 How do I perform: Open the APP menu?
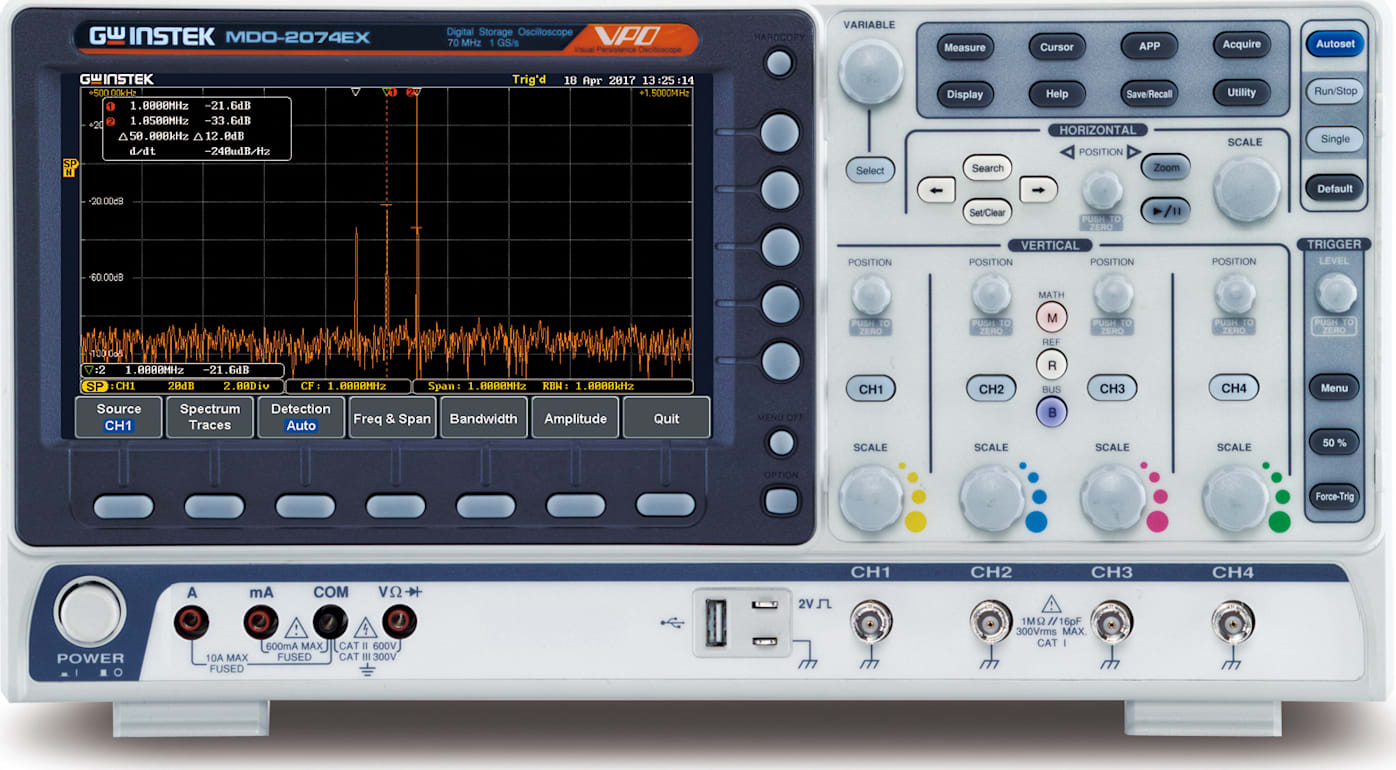tap(1149, 46)
